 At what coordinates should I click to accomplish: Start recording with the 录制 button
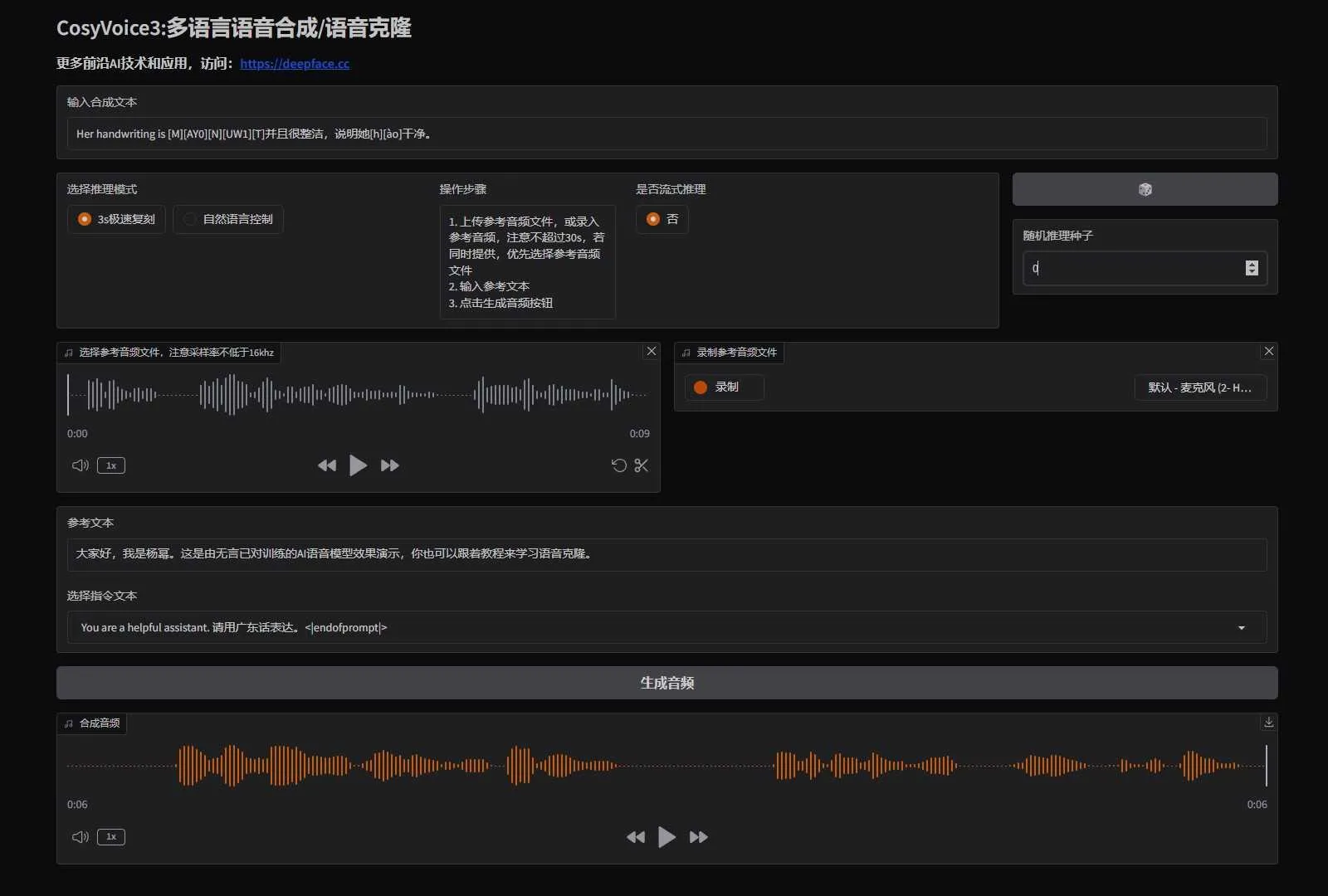(x=722, y=387)
